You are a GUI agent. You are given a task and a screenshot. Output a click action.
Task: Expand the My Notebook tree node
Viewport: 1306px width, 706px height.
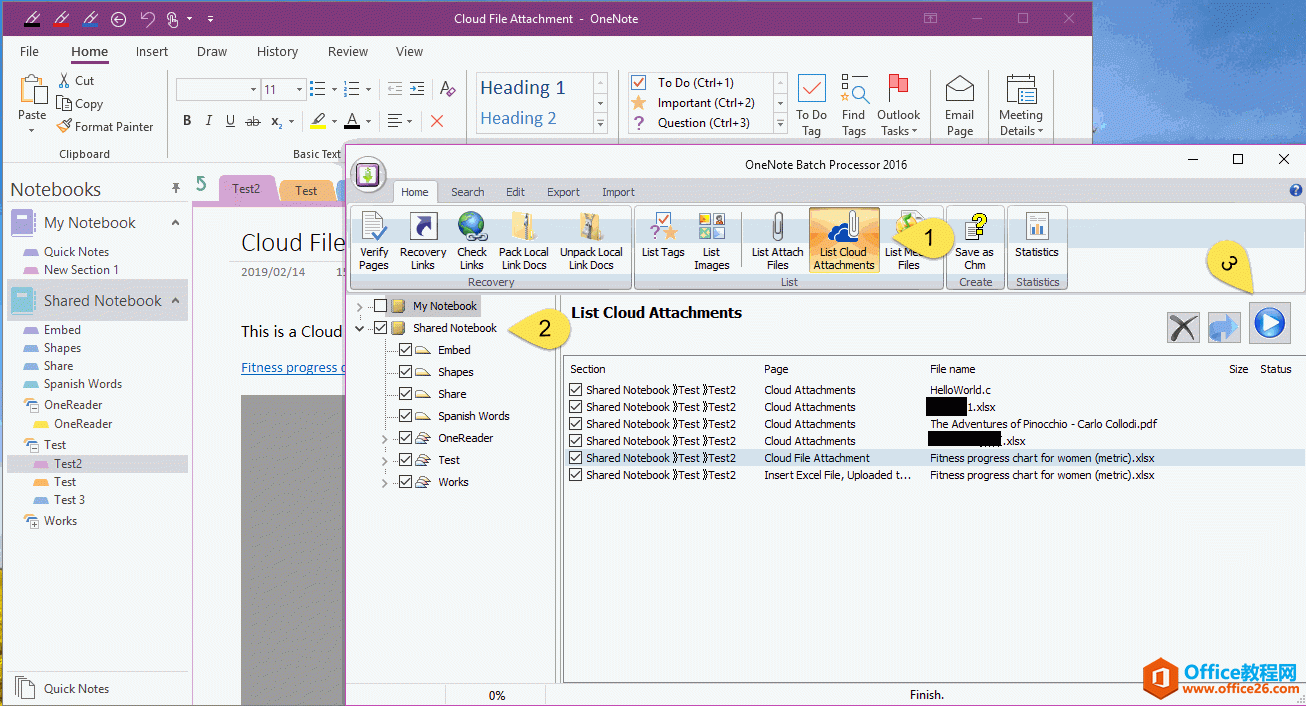pos(360,306)
